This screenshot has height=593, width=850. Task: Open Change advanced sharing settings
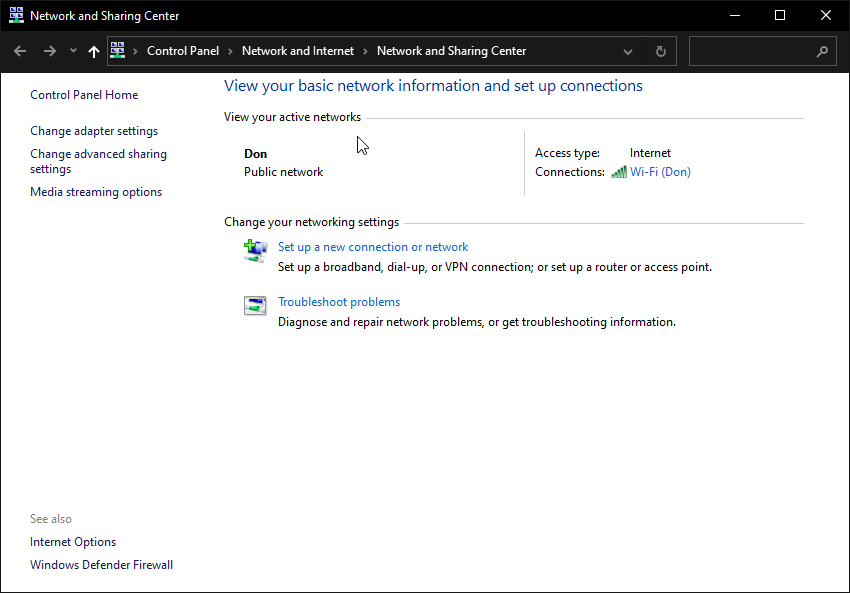[98, 162]
